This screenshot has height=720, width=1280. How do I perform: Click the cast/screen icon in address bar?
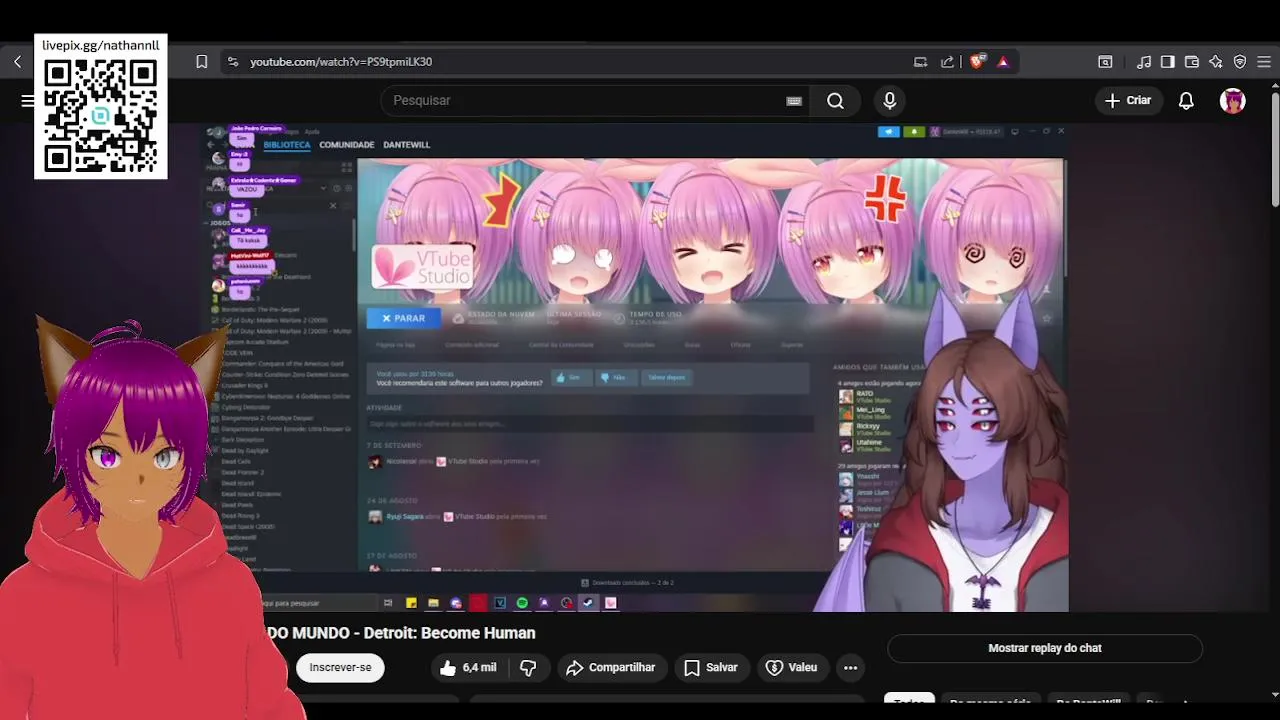point(920,62)
